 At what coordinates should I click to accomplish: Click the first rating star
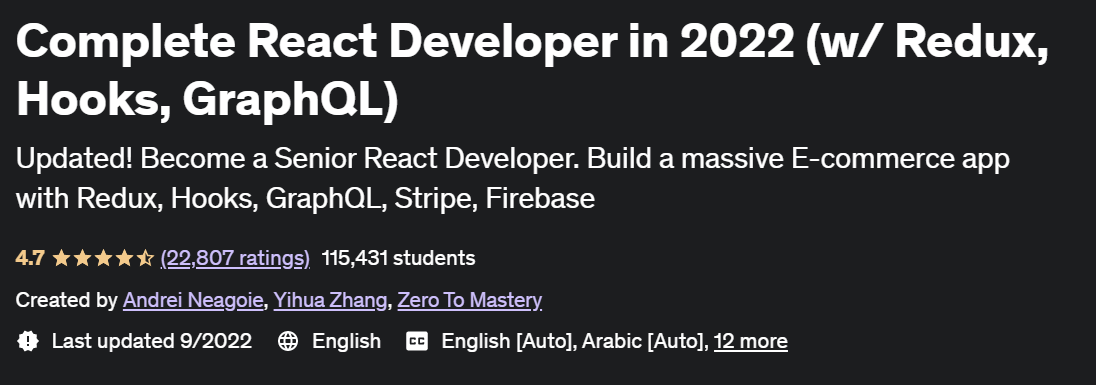point(61,258)
